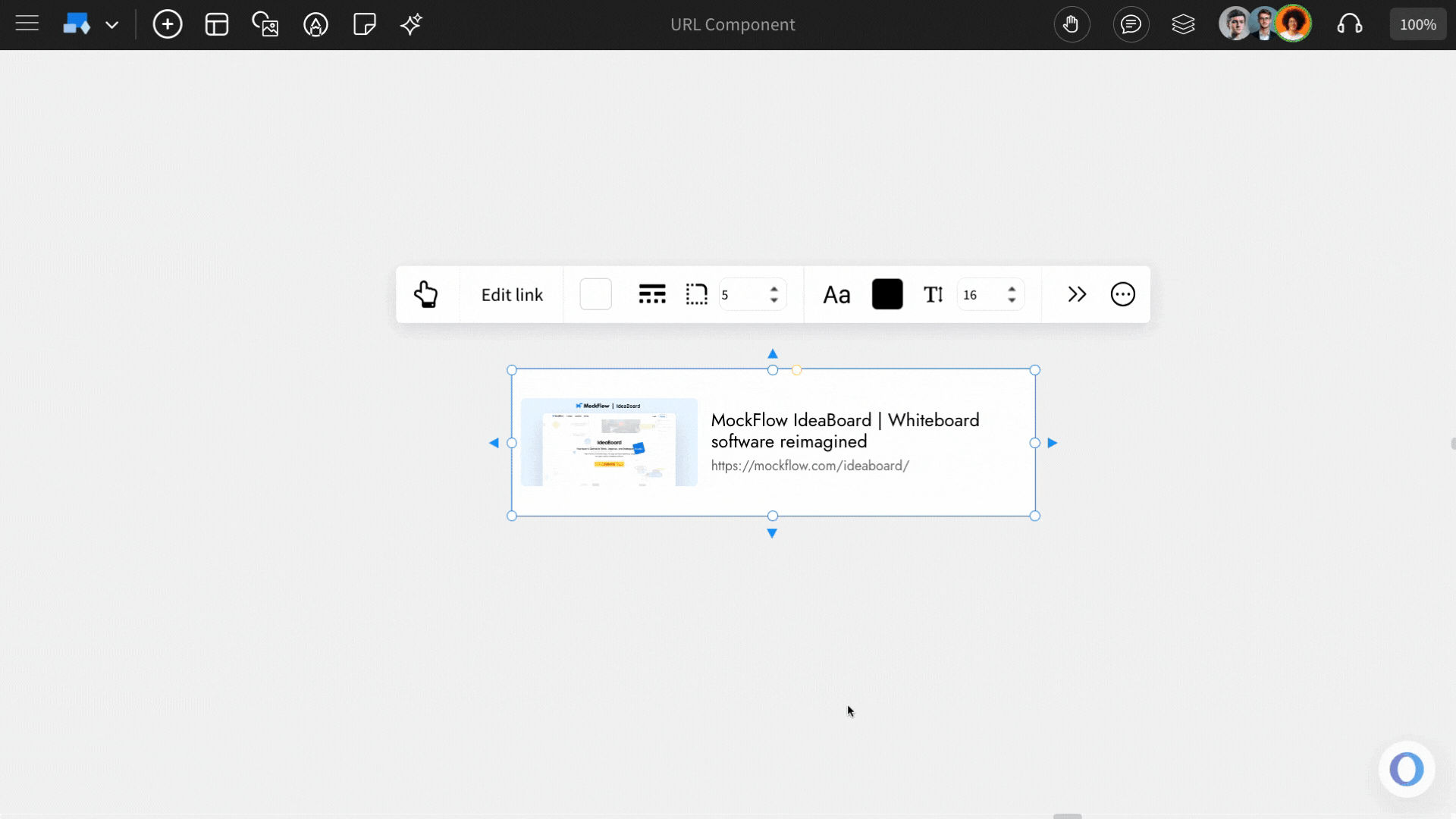Open the 100% zoom level menu
The width and height of the screenshot is (1456, 819).
click(x=1417, y=24)
